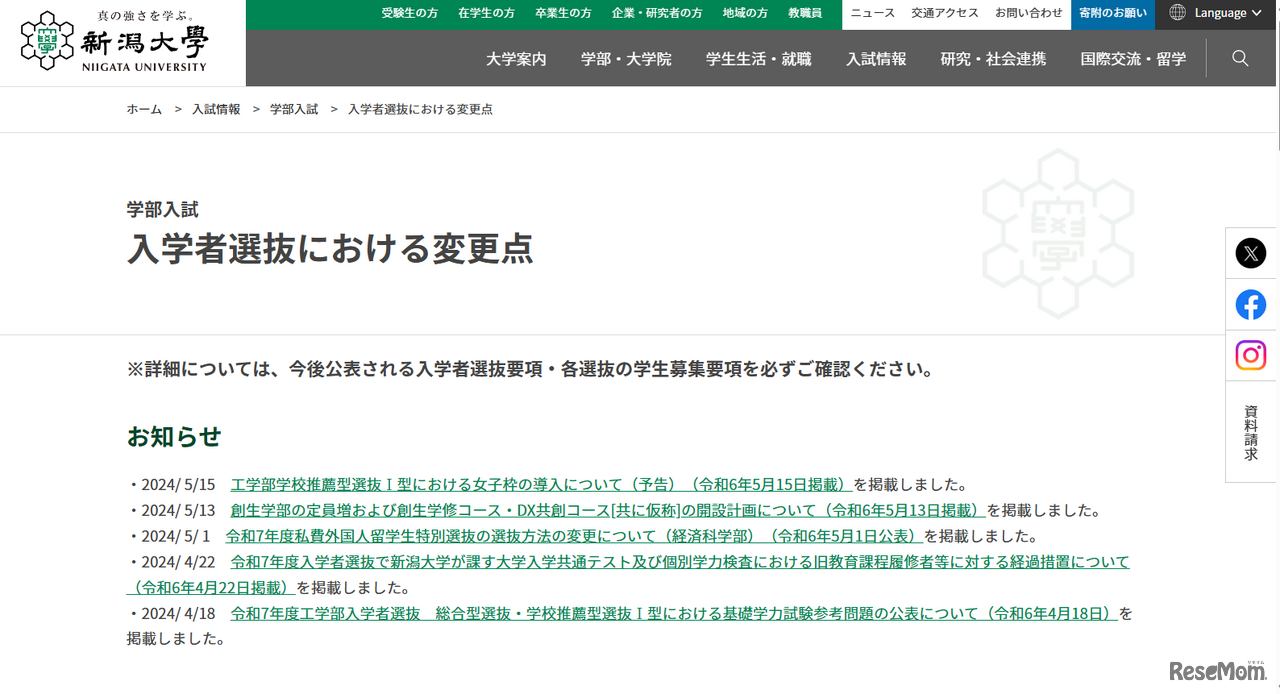The height and width of the screenshot is (694, 1280).
Task: Return to ホーム via the breadcrumb
Action: [x=143, y=109]
